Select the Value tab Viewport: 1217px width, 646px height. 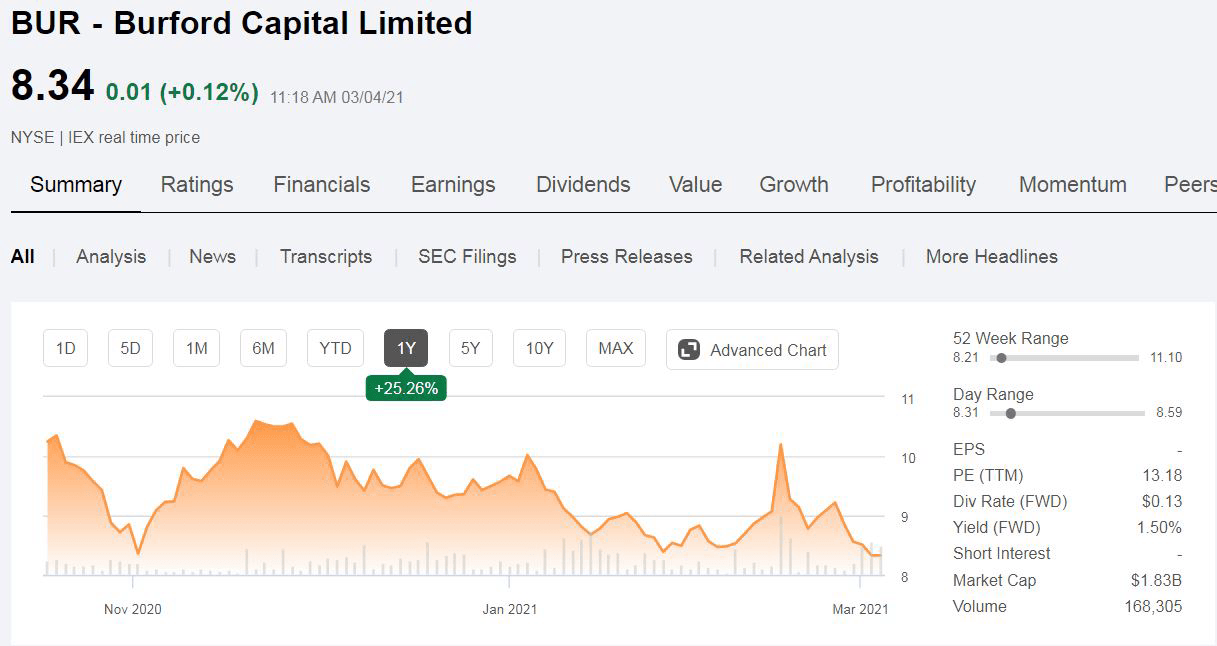[x=695, y=185]
